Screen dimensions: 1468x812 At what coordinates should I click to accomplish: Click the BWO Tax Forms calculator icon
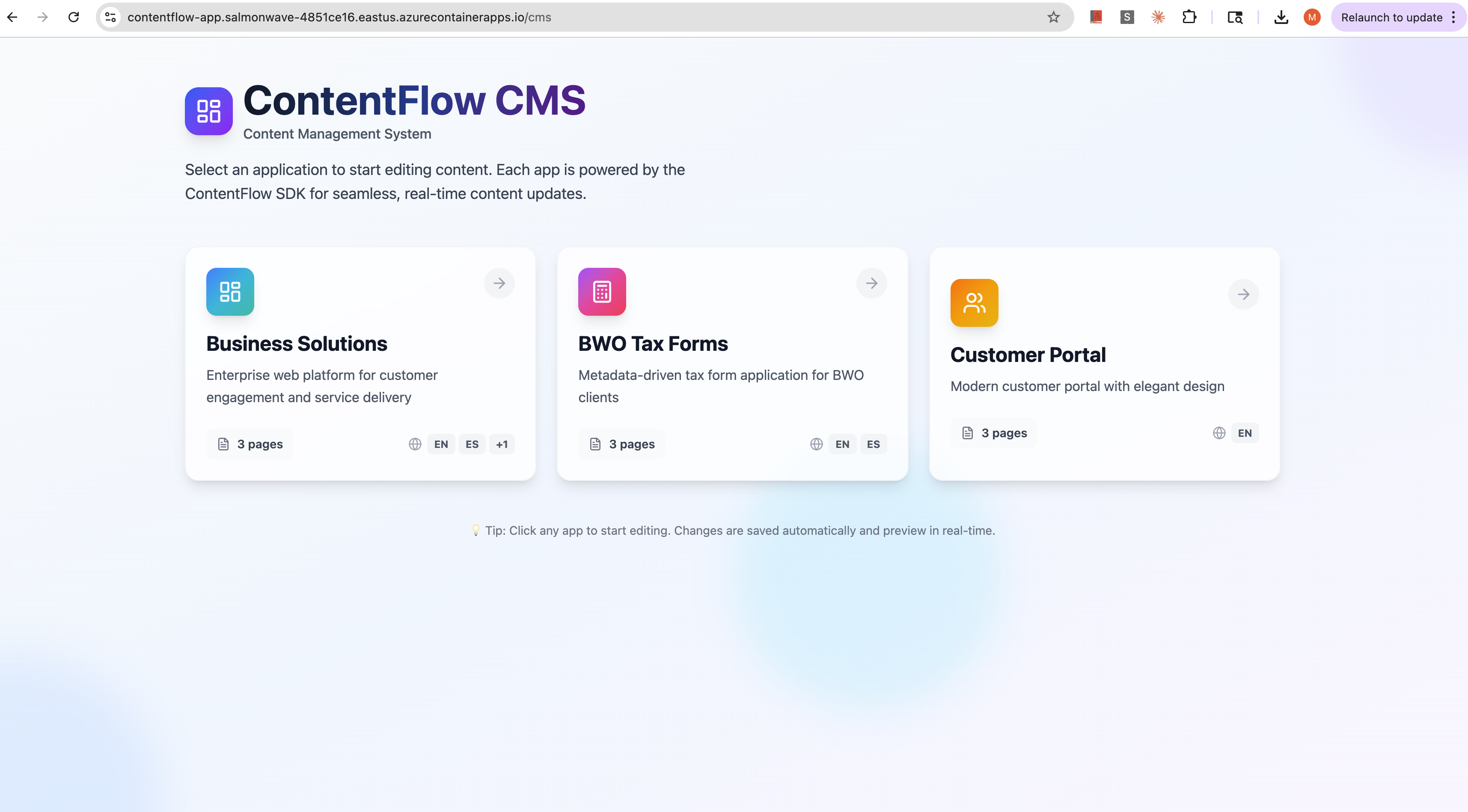(602, 291)
